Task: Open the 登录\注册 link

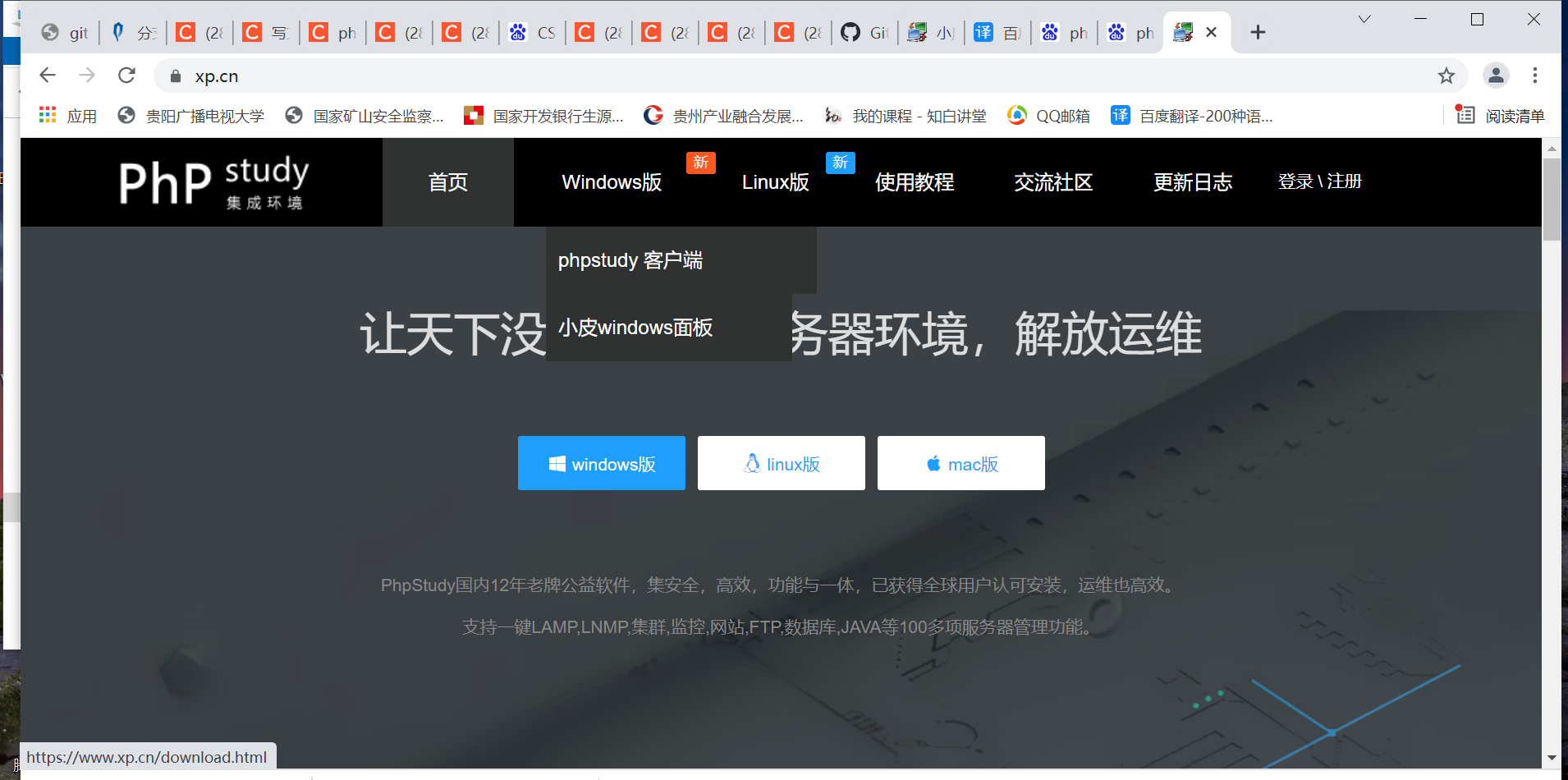Action: 1318,181
